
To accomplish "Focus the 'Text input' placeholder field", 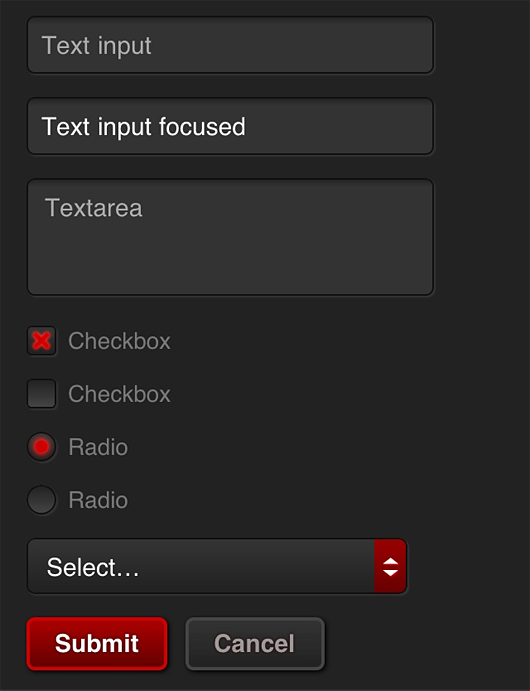I will pos(230,45).
